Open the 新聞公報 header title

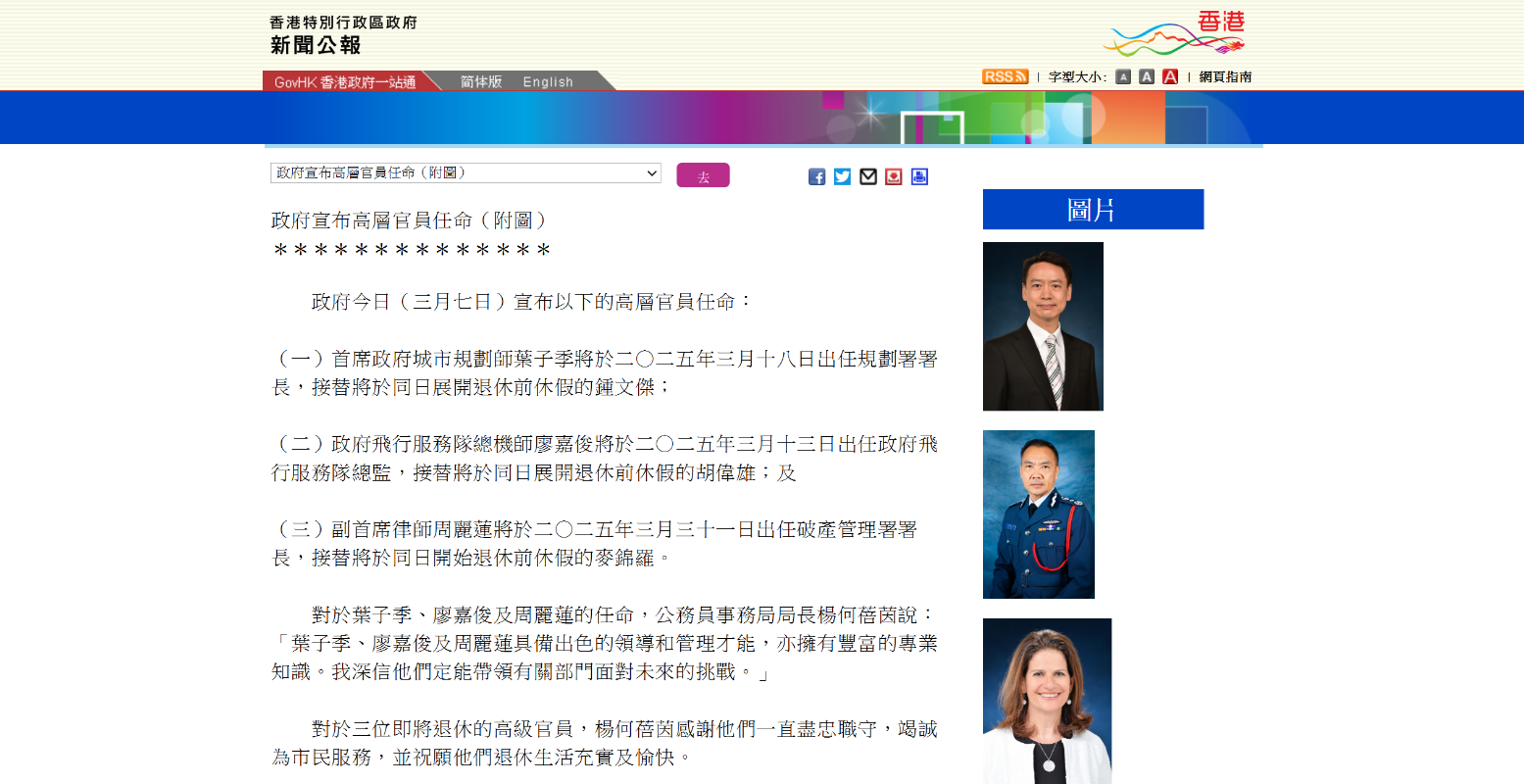[316, 45]
